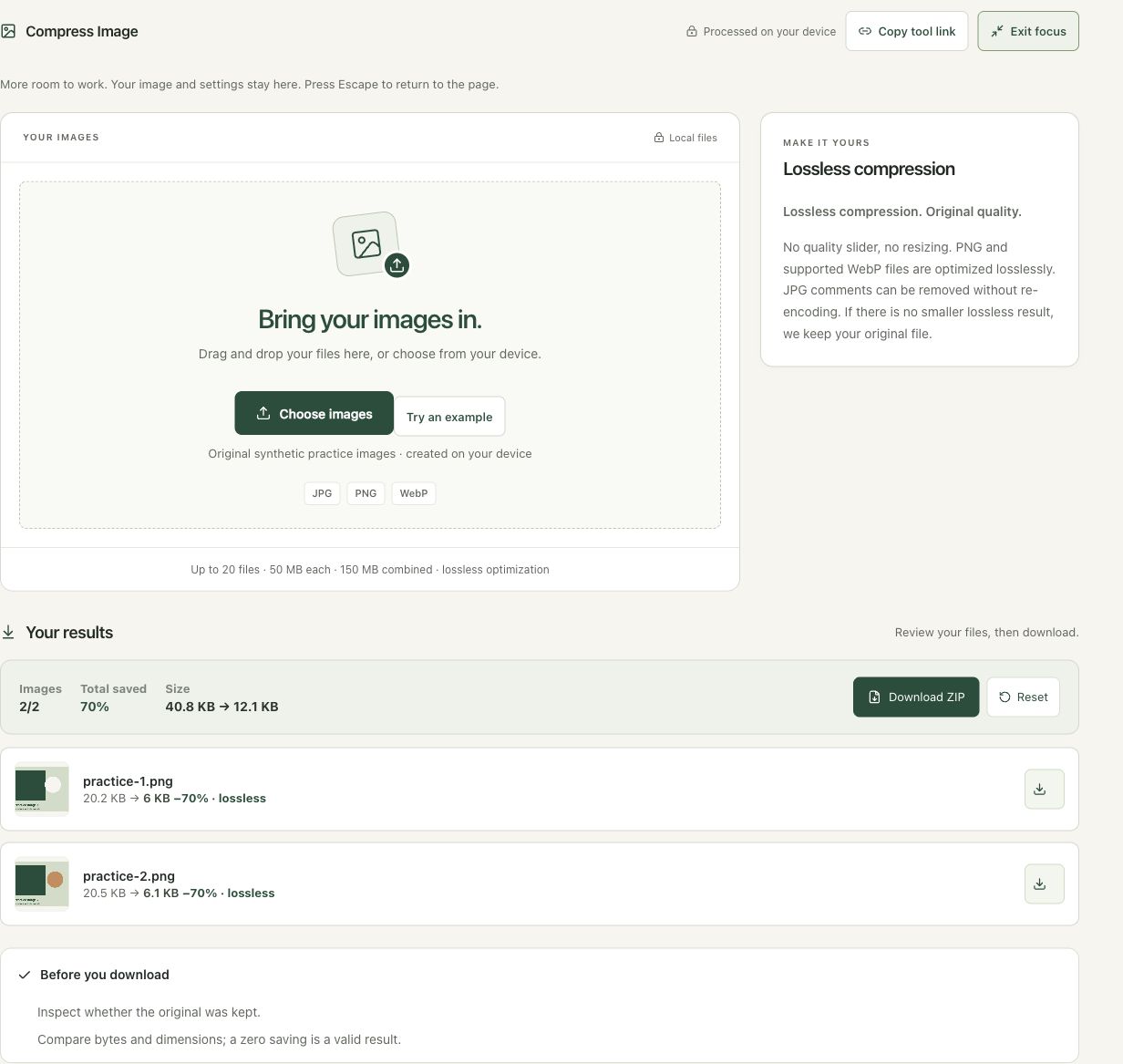Click the Inspect whether the original was kept line
The image size is (1123, 1064).
pos(149,1012)
